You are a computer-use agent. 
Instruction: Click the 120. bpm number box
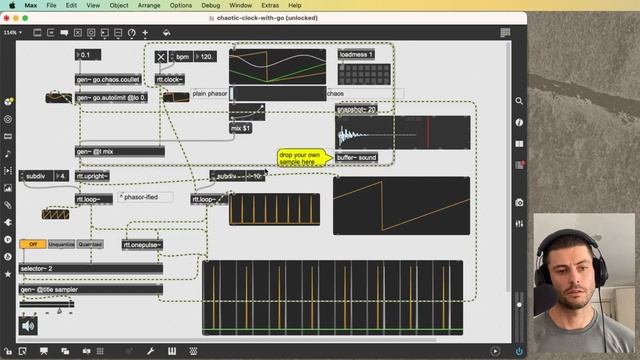204,56
